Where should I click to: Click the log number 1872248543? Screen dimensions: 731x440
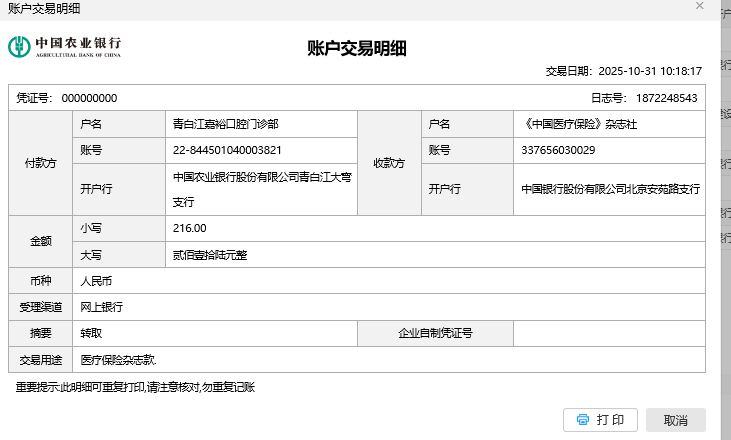[x=666, y=98]
